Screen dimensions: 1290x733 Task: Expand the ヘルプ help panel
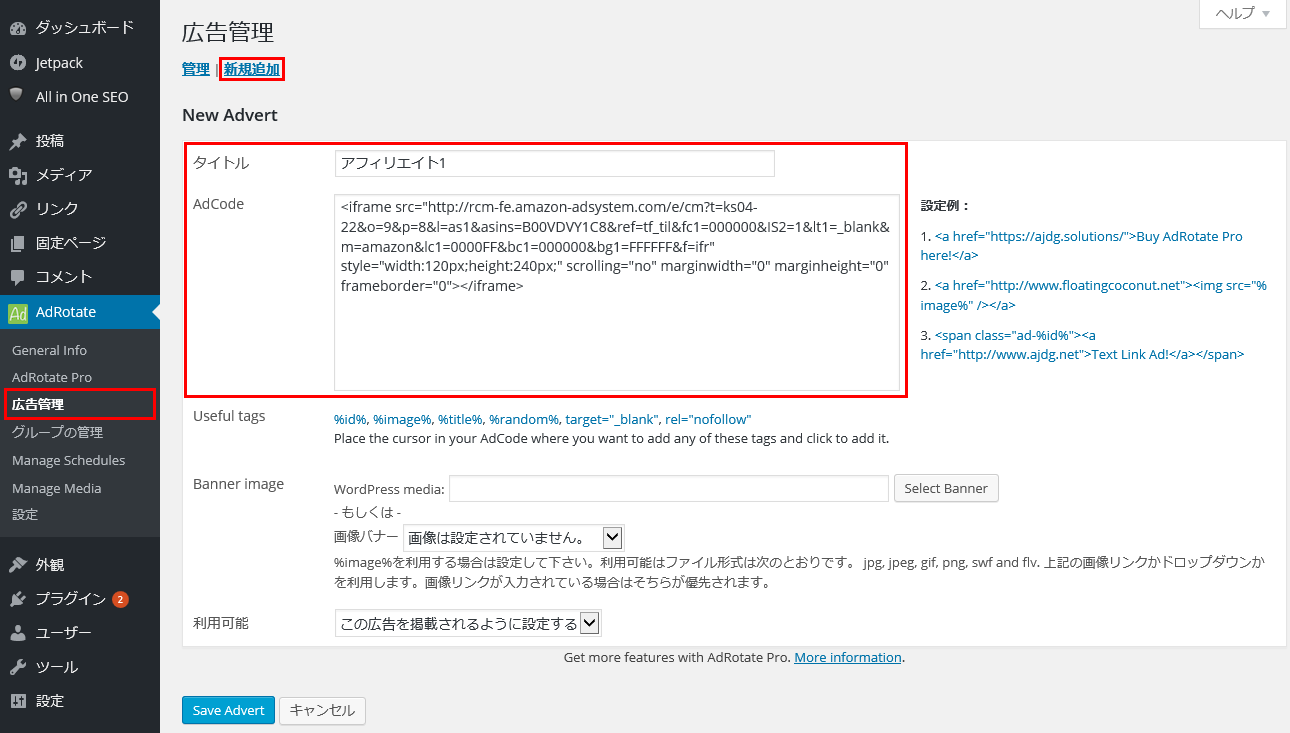tap(1242, 14)
